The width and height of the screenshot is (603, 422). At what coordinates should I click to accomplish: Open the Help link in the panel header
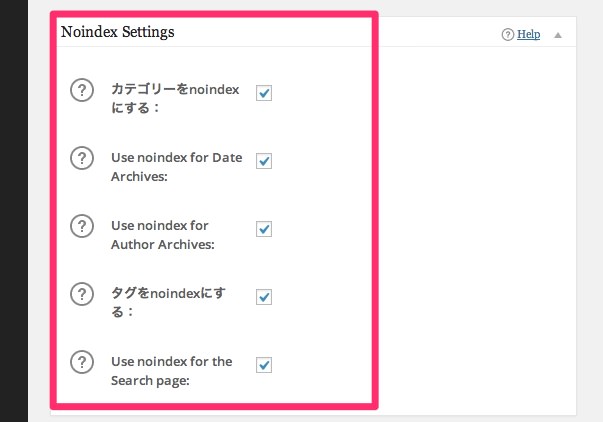pos(528,34)
